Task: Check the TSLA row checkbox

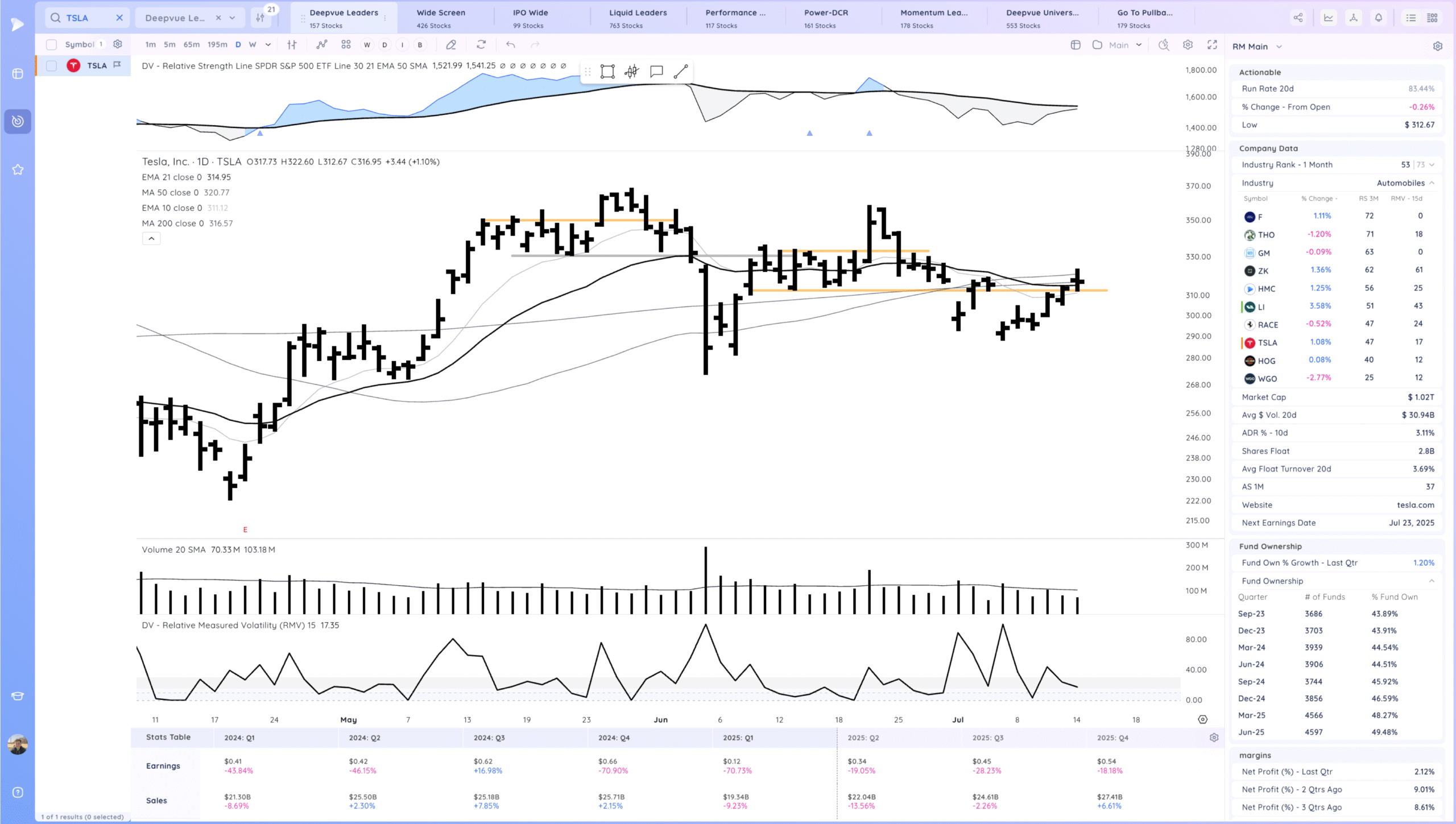Action: pos(51,65)
